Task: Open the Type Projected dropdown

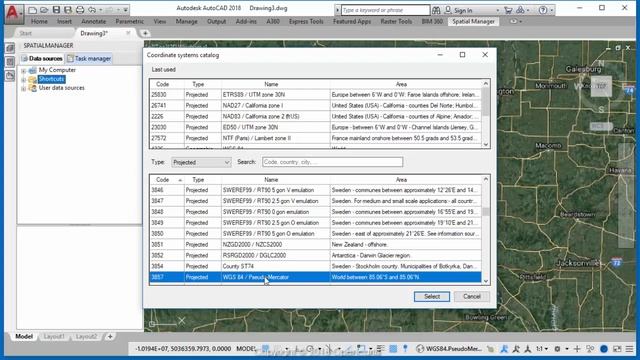Action: [201, 162]
